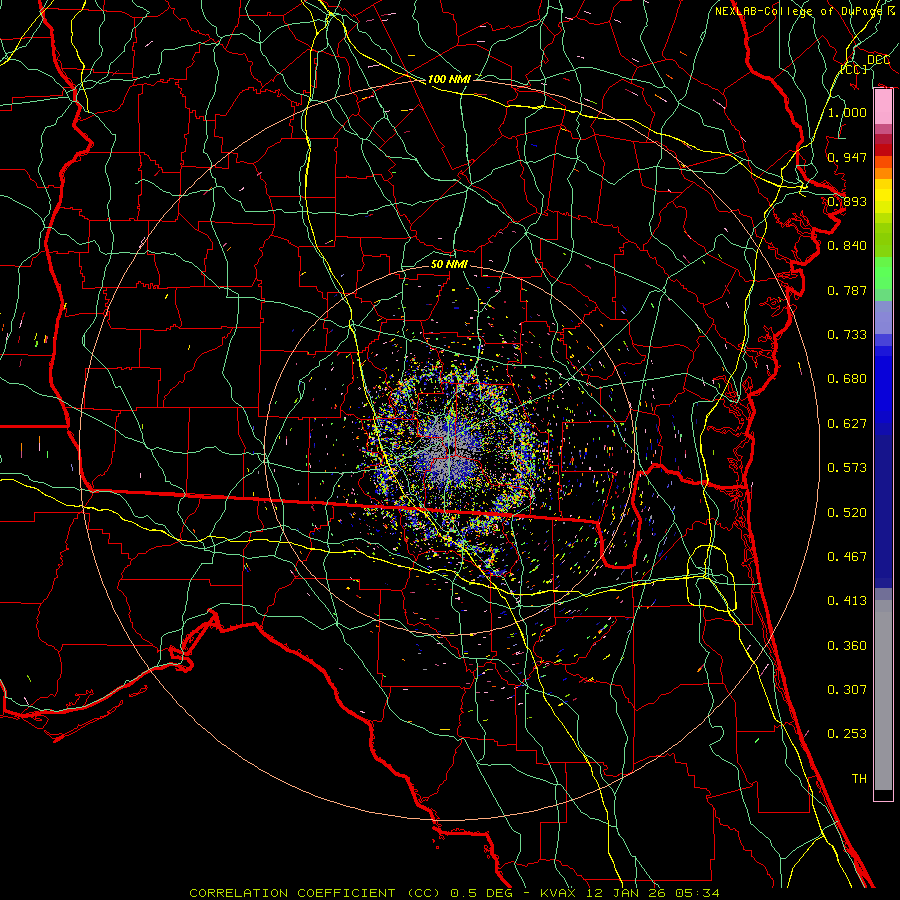Click the 0.733 legend value
This screenshot has height=900, width=900.
click(847, 334)
